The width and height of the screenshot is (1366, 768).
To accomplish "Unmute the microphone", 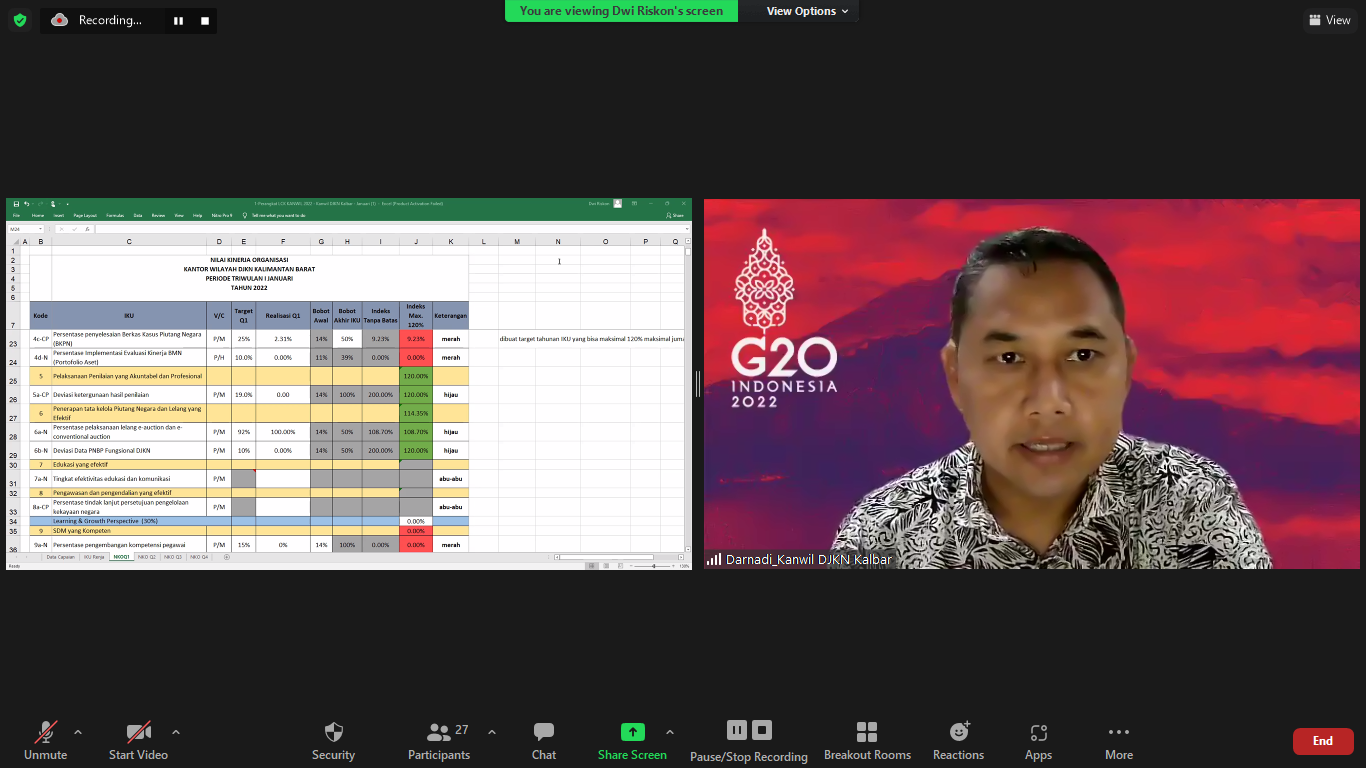I will pos(45,732).
